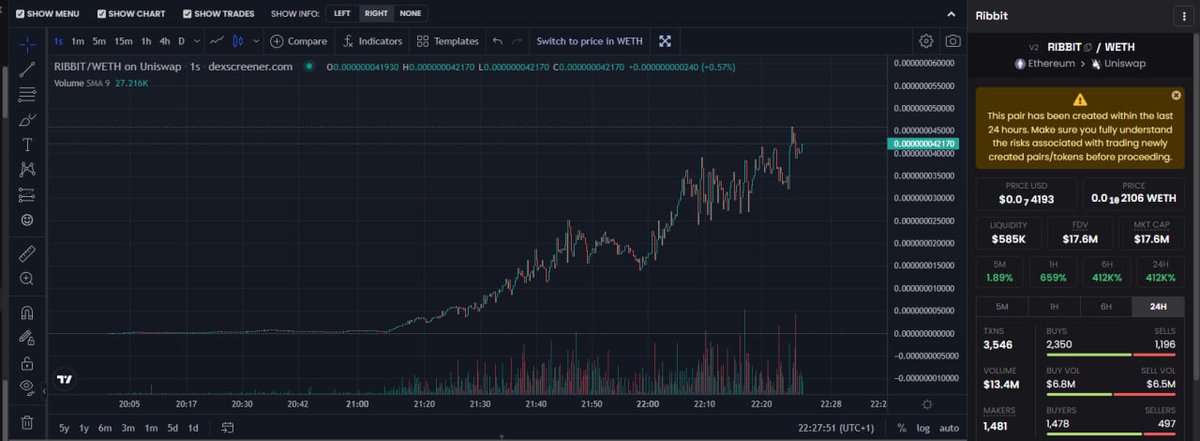
Task: Select the trend line drawing tool
Action: 28,68
